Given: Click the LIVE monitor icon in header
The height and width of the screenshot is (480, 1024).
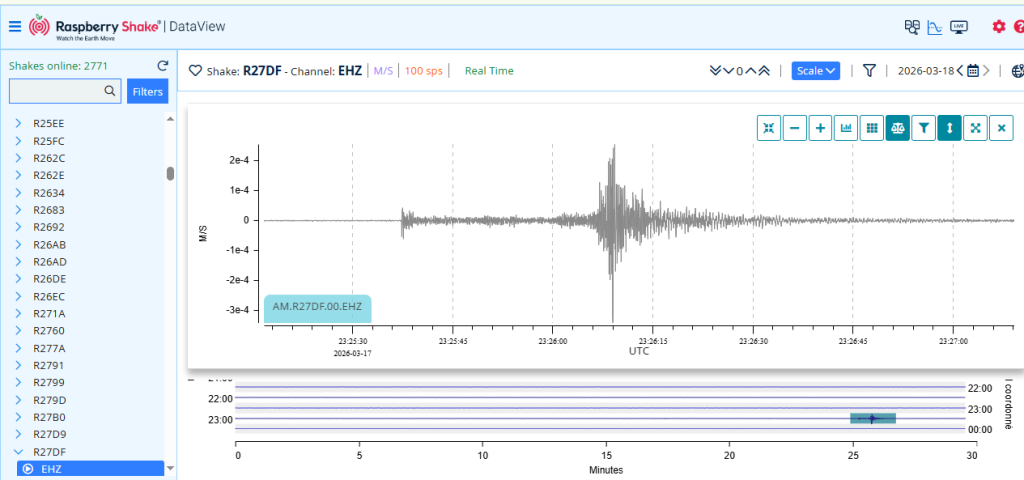Looking at the screenshot, I should coord(959,27).
